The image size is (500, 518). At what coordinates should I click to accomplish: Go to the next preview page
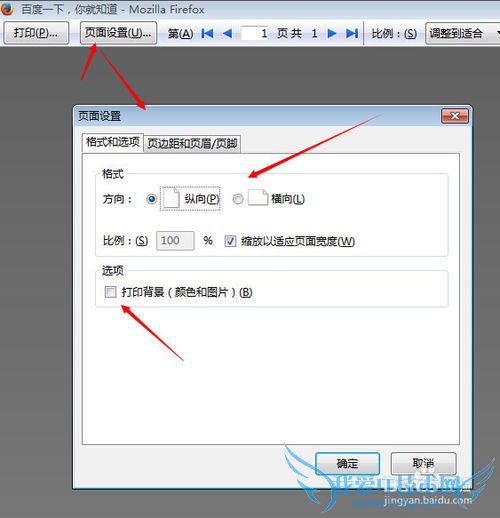pyautogui.click(x=332, y=33)
